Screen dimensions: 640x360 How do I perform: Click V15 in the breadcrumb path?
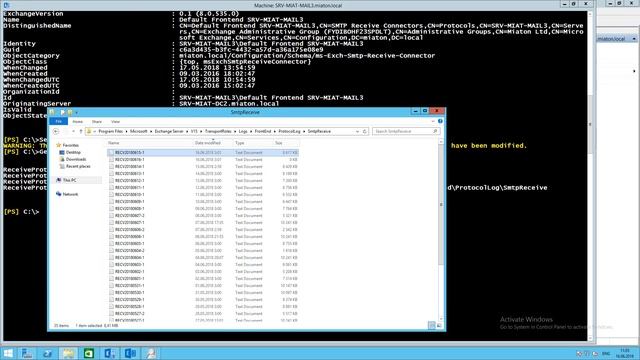(194, 131)
